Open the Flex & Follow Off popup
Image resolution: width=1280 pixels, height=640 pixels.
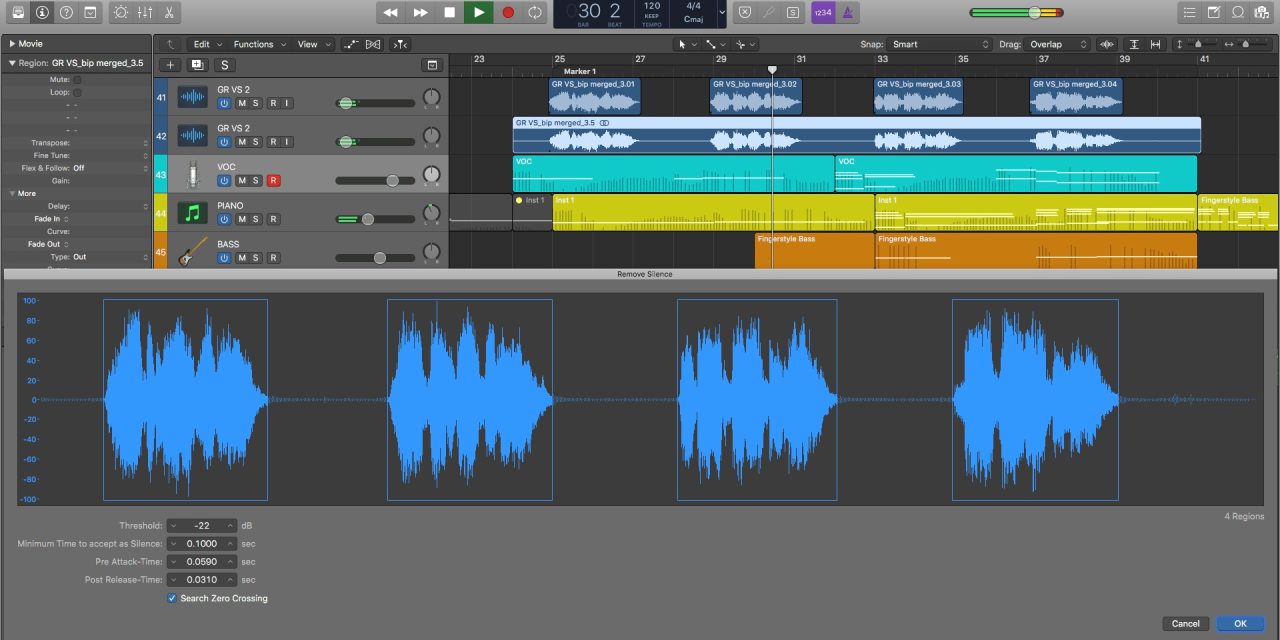(110, 168)
